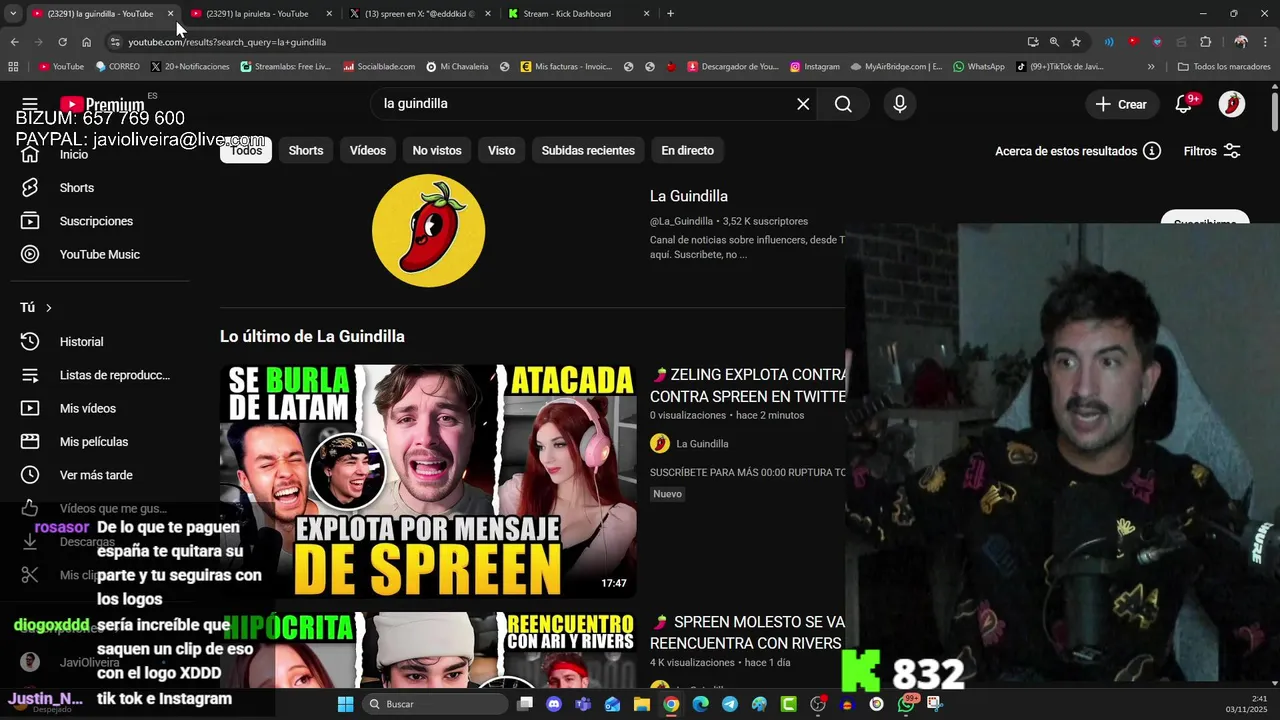Click the Crear button

pyautogui.click(x=1120, y=104)
